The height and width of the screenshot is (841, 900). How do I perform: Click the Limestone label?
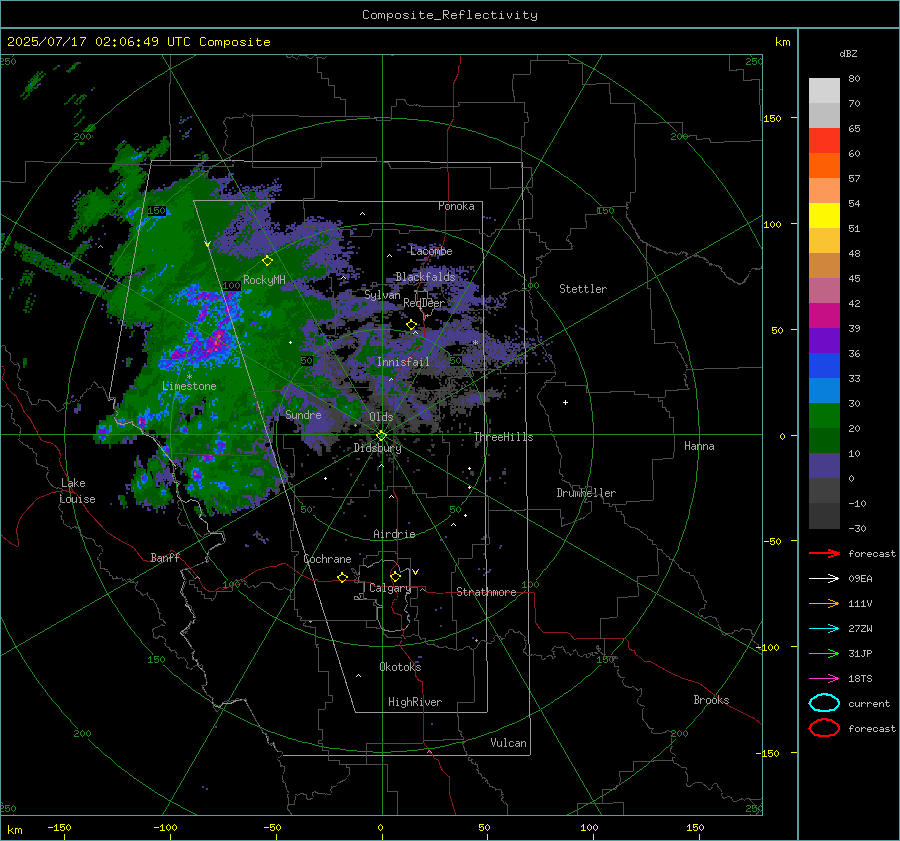(189, 386)
